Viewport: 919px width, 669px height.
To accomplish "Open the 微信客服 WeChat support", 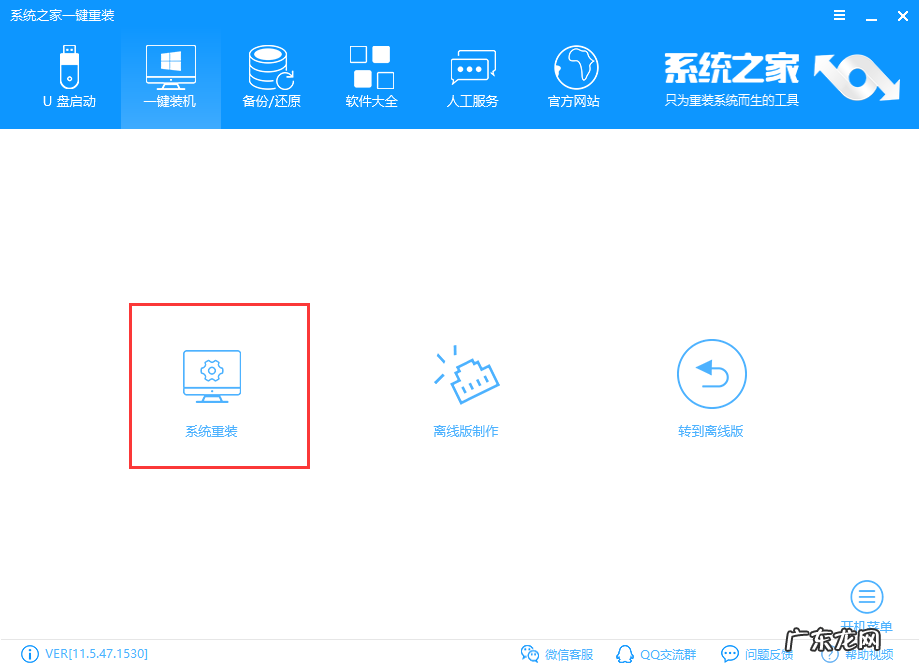I will coord(557,654).
